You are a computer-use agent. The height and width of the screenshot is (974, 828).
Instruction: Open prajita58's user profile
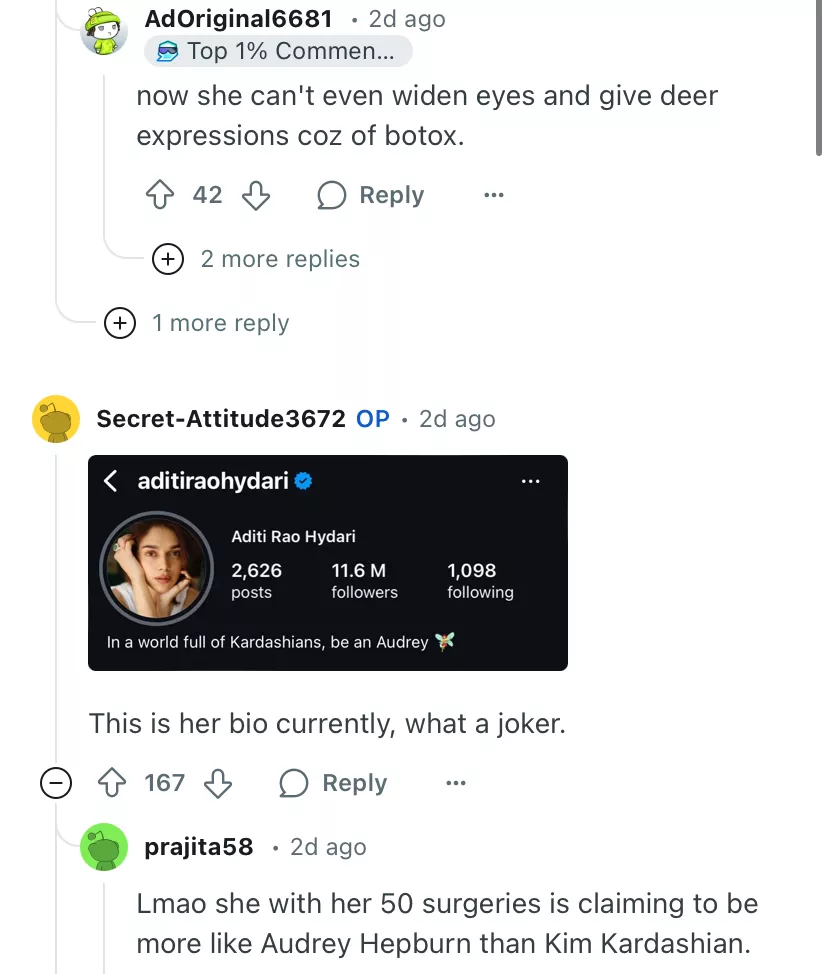(198, 847)
